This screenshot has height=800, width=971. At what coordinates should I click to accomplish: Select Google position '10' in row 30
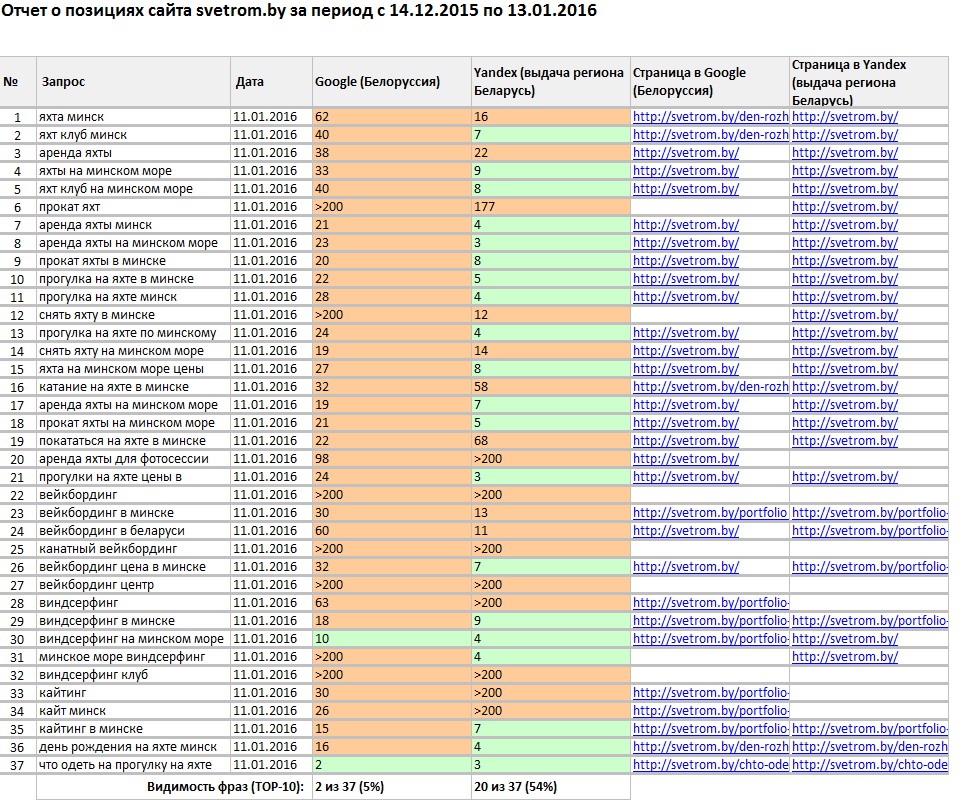pos(391,638)
